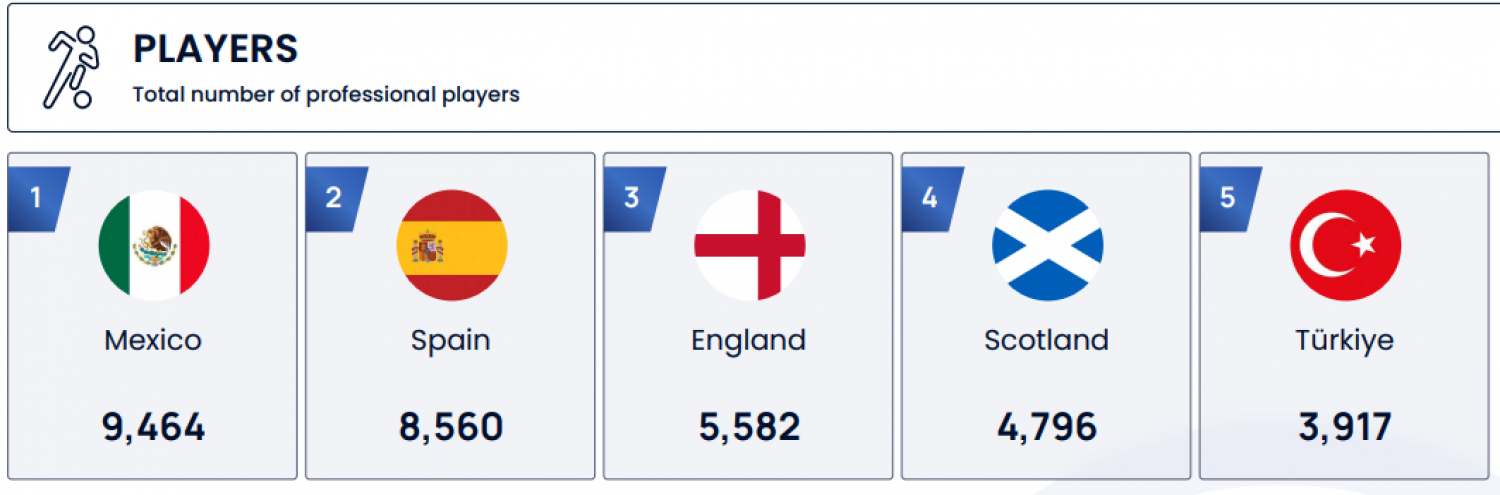The height and width of the screenshot is (495, 1500).
Task: Select the Scotland country name
Action: pos(1047,340)
